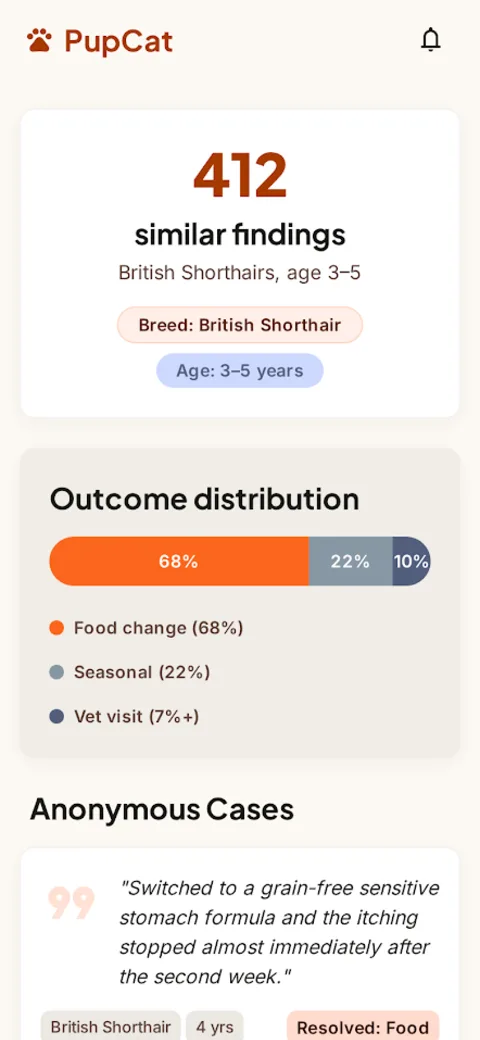Select the Breed: British Shorthair filter chip
The height and width of the screenshot is (1040, 480).
240,325
